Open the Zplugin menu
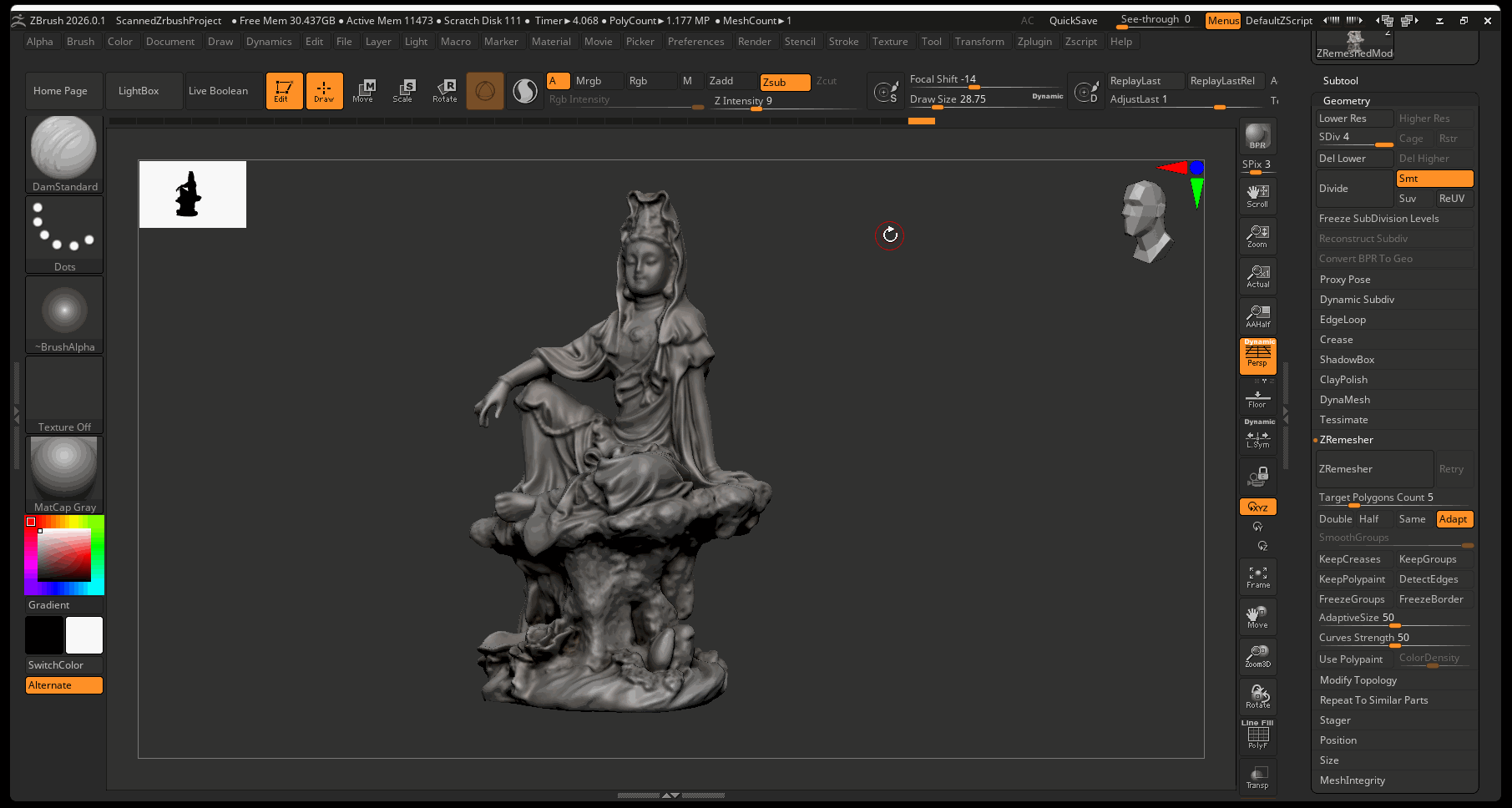 (1034, 42)
